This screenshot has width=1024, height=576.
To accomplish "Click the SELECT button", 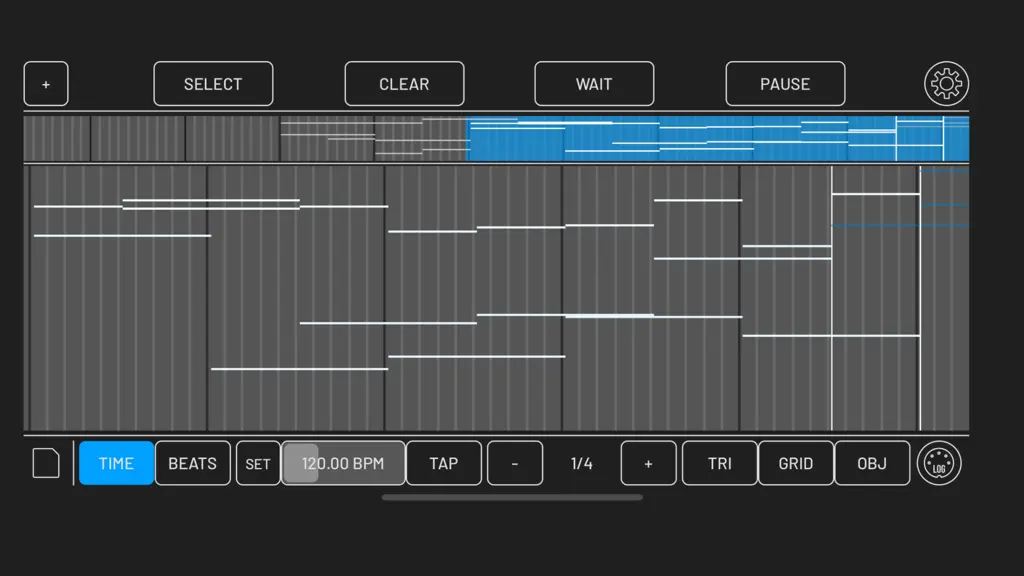I will point(213,84).
